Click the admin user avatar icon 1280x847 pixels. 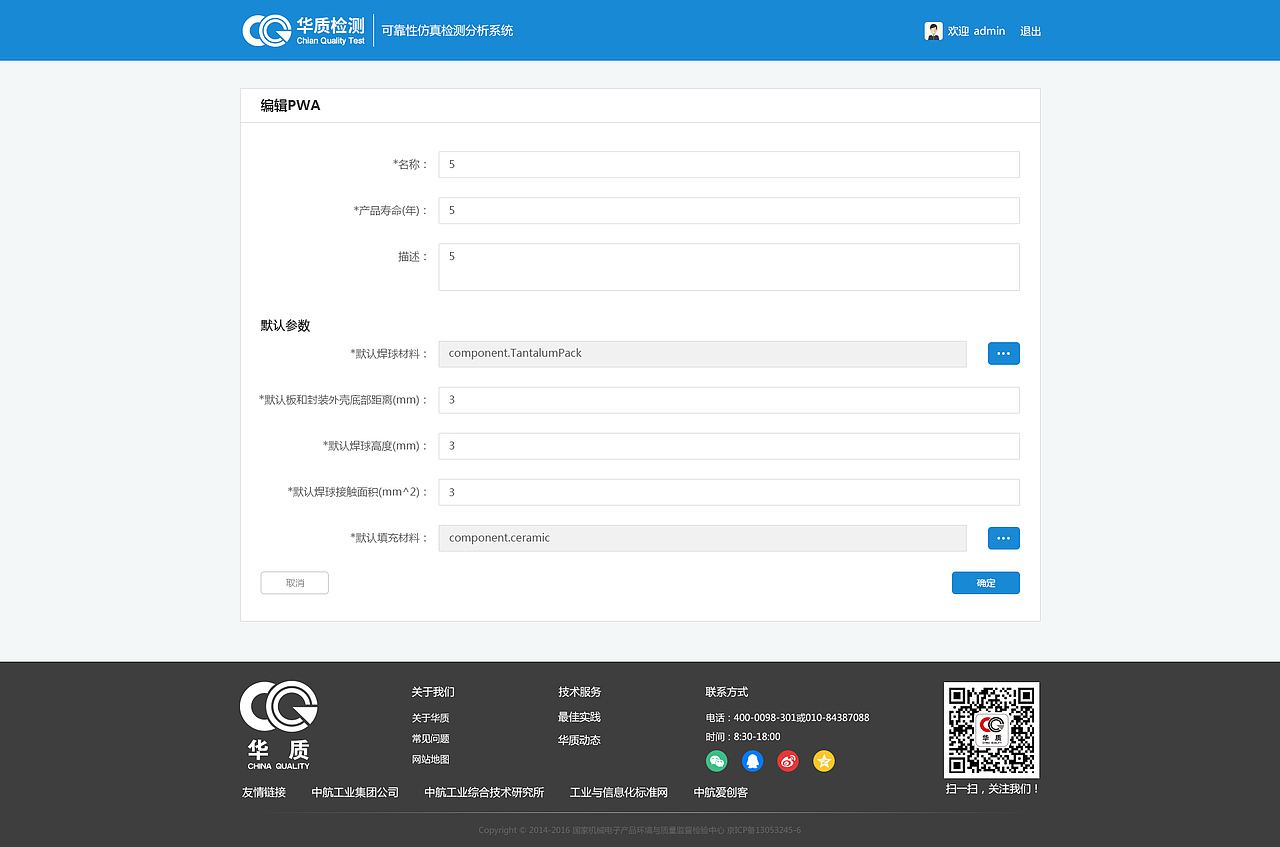pyautogui.click(x=933, y=31)
